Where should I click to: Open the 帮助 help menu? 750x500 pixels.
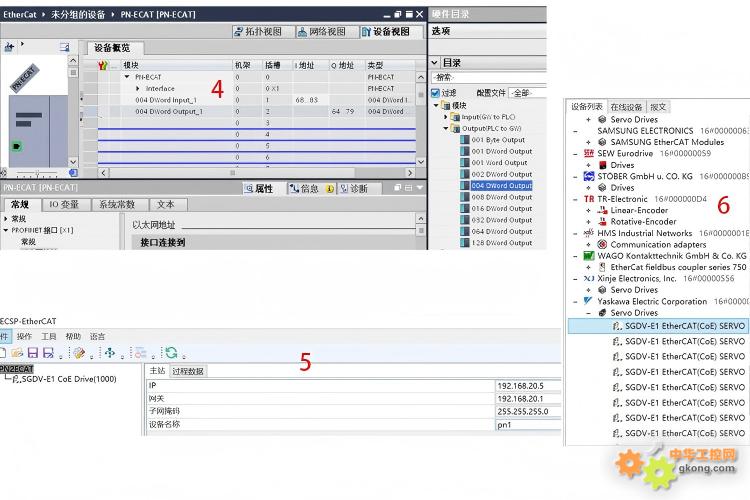[73, 336]
